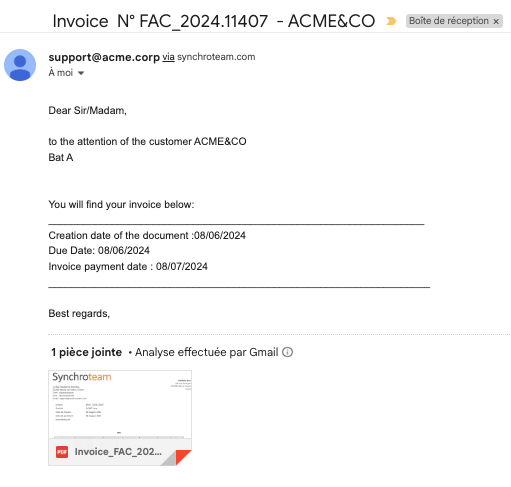Click synchroteam.com next to sender
511x487 pixels.
coord(216,57)
